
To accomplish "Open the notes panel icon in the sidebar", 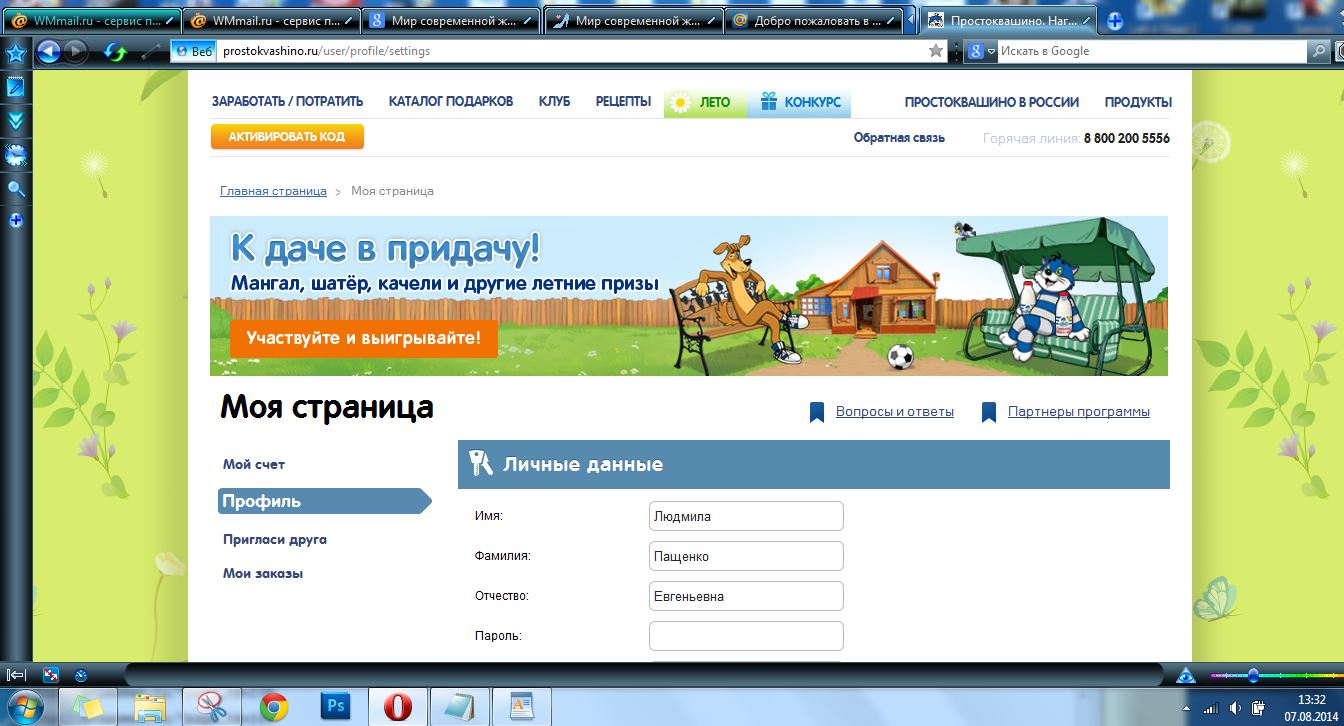I will [16, 87].
